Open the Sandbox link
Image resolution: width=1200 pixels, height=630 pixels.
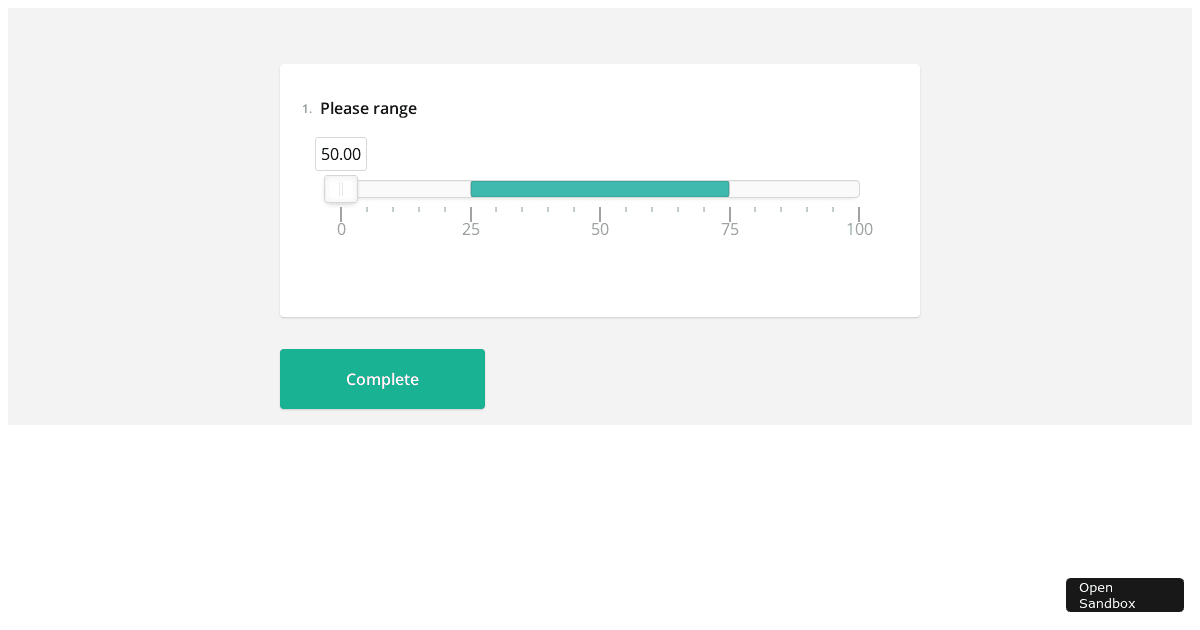1124,595
